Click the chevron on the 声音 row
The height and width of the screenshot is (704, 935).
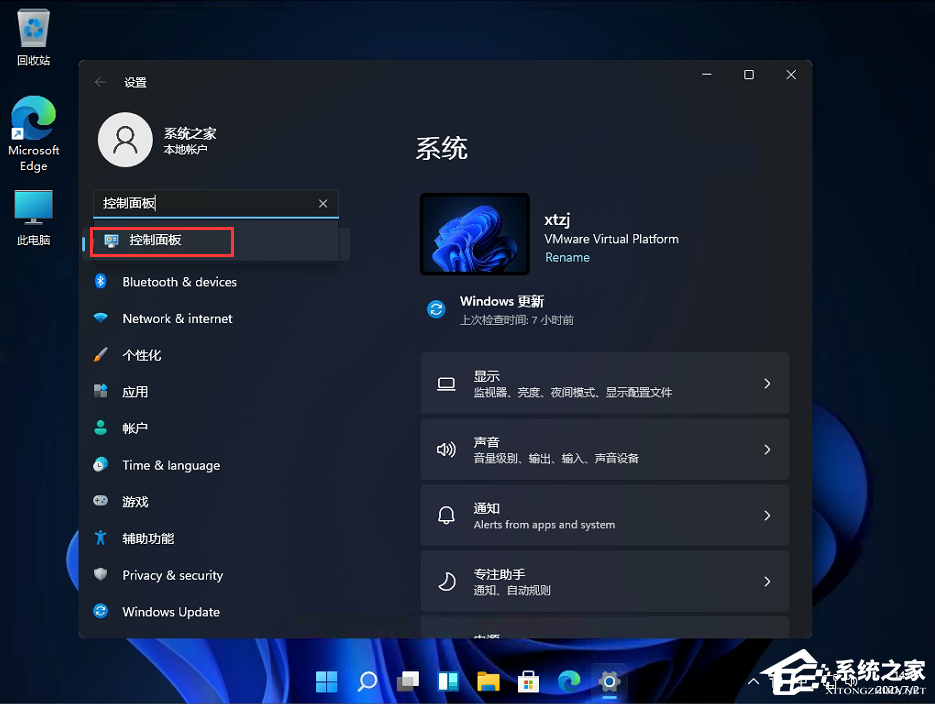(x=767, y=449)
